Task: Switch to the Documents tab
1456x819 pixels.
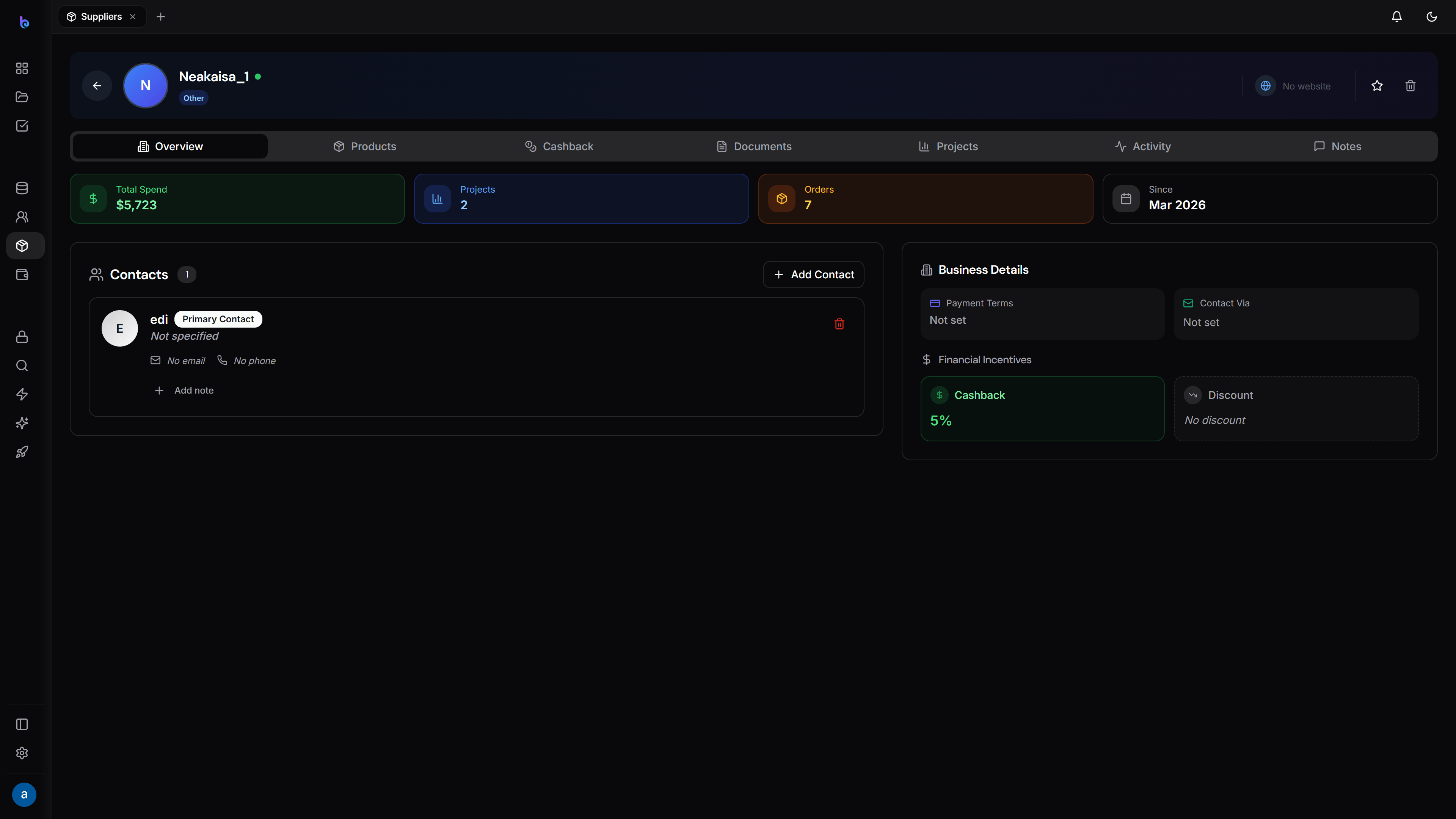Action: [x=754, y=146]
